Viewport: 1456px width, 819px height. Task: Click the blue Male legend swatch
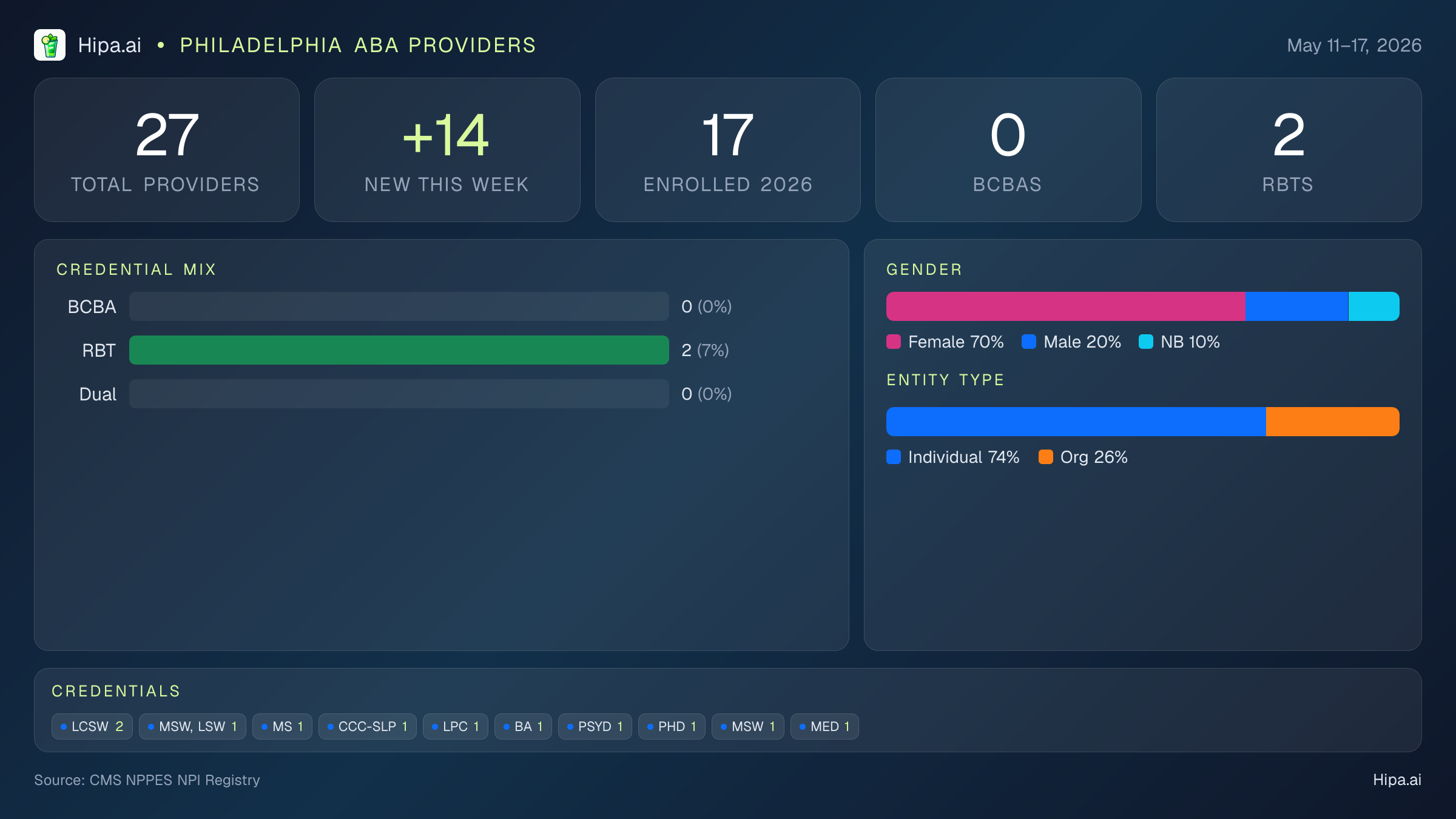click(1029, 342)
